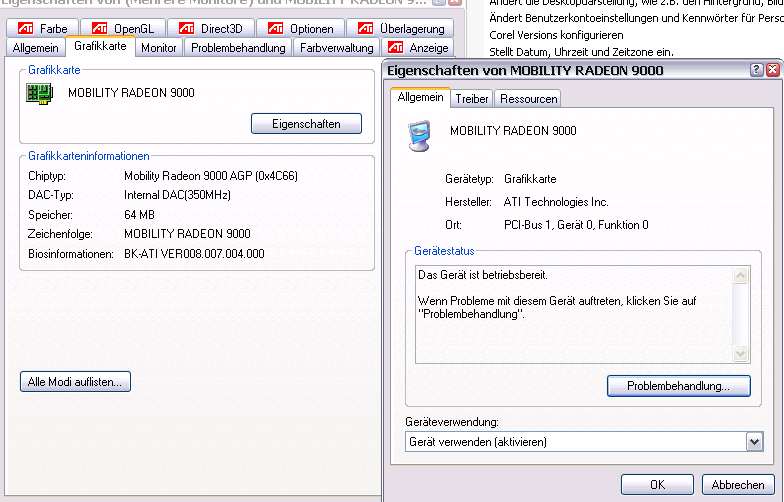The height and width of the screenshot is (502, 784).
Task: Click 'ATI Technologies Inc.' manufacturer text
Action: pyautogui.click(x=556, y=202)
